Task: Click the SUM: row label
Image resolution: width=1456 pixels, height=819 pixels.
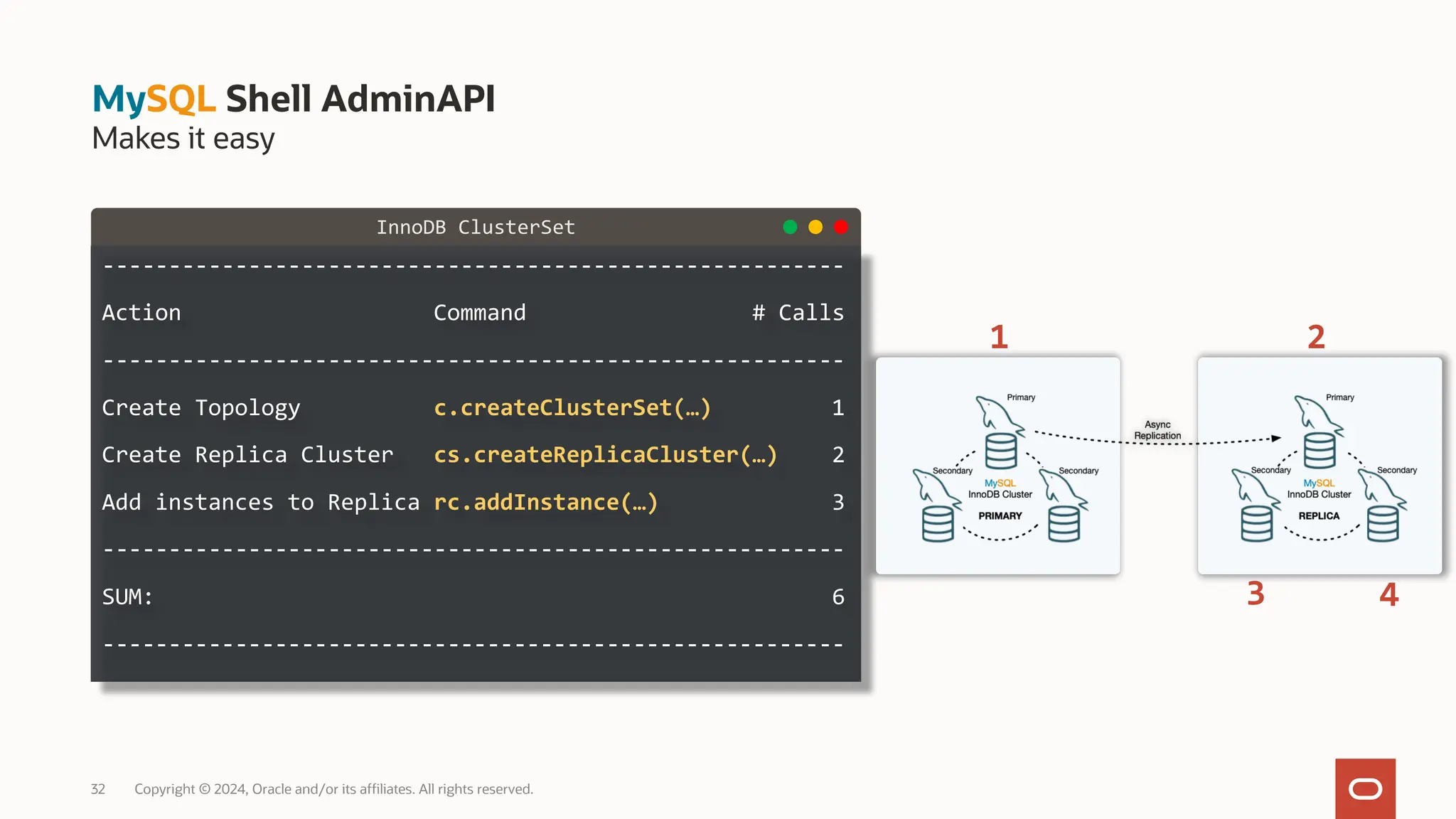Action: coord(127,596)
